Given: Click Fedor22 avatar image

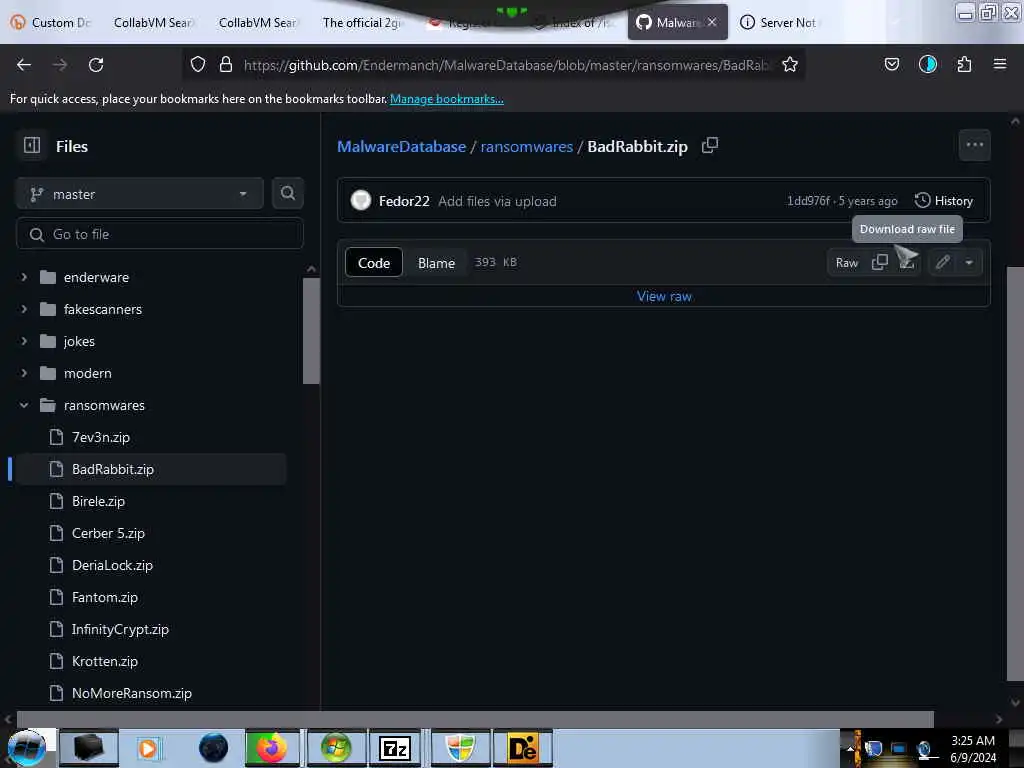Looking at the screenshot, I should [x=360, y=200].
